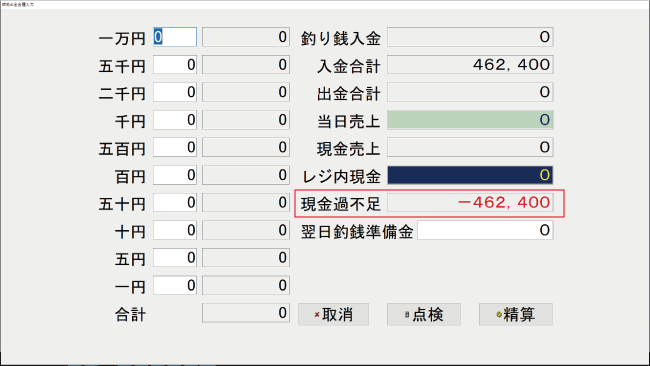The image size is (650, 366).
Task: Click the 出金合計 value field
Action: tap(470, 92)
